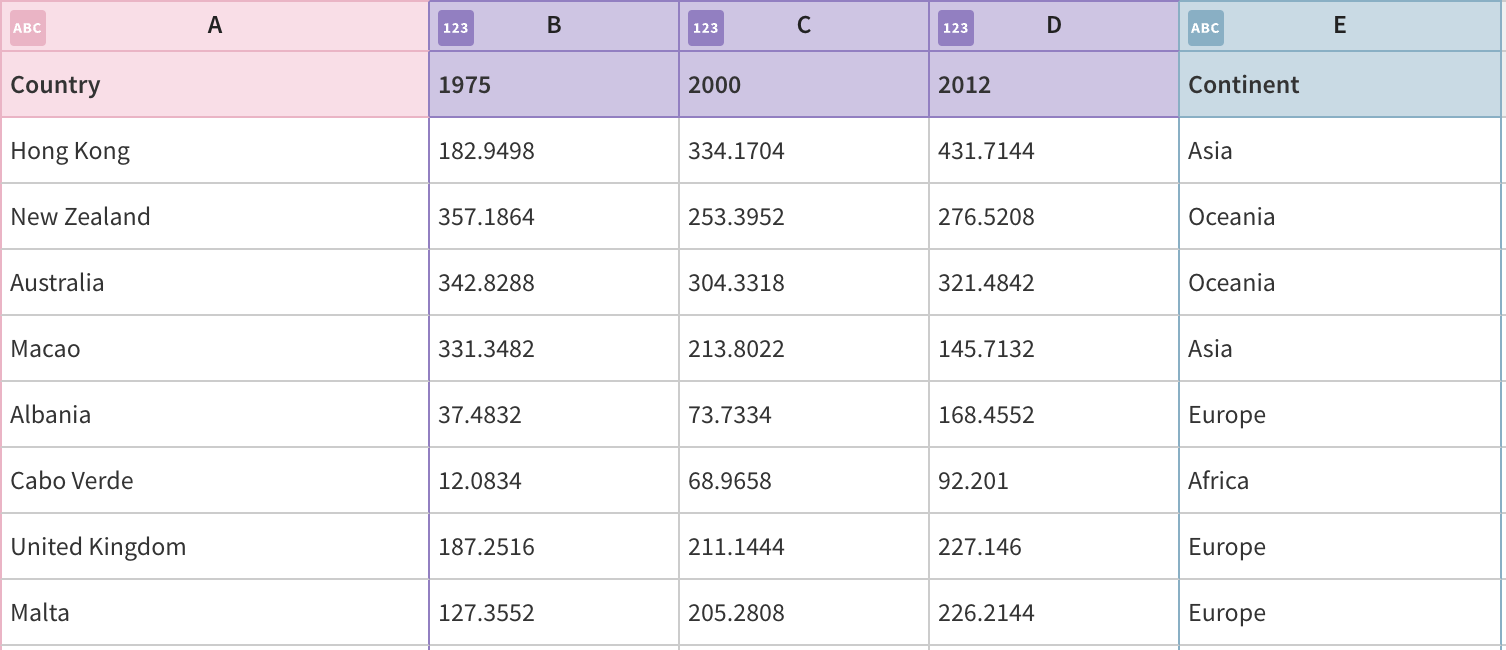Click the 123 number type icon in column D
Screen dimensions: 1506x650
click(x=956, y=28)
